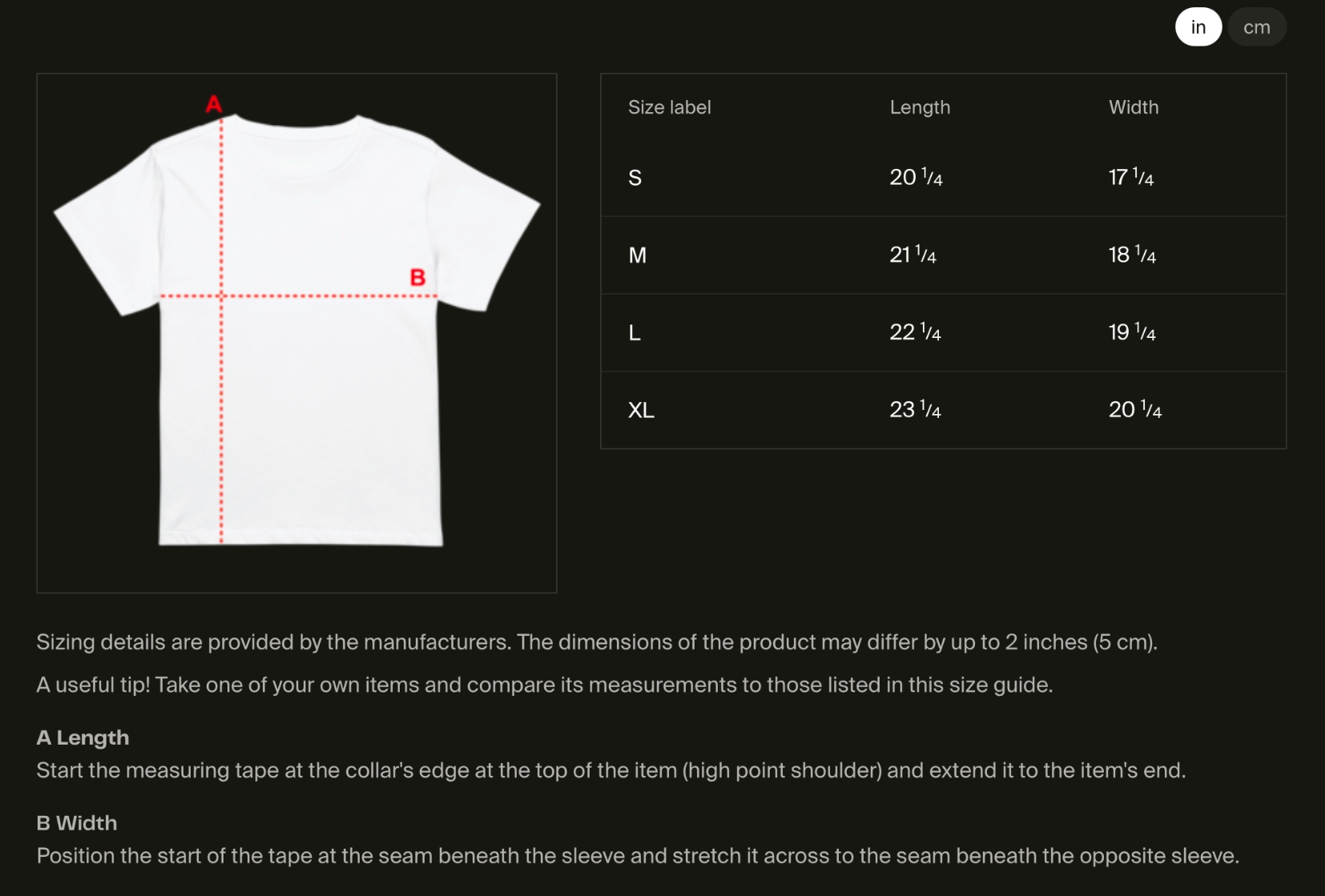Click the 'A Length' heading

pyautogui.click(x=83, y=737)
